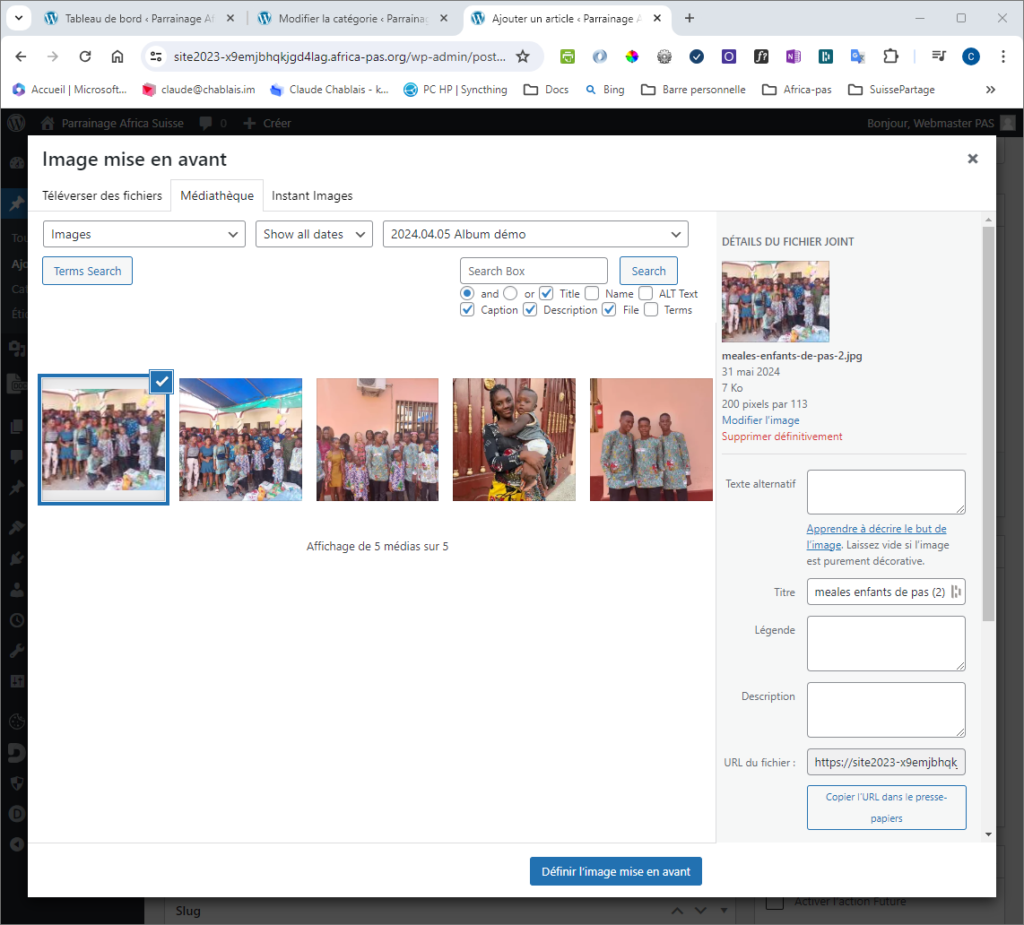1024x925 pixels.
Task: Bookmark this page with the star icon
Action: pos(522,57)
